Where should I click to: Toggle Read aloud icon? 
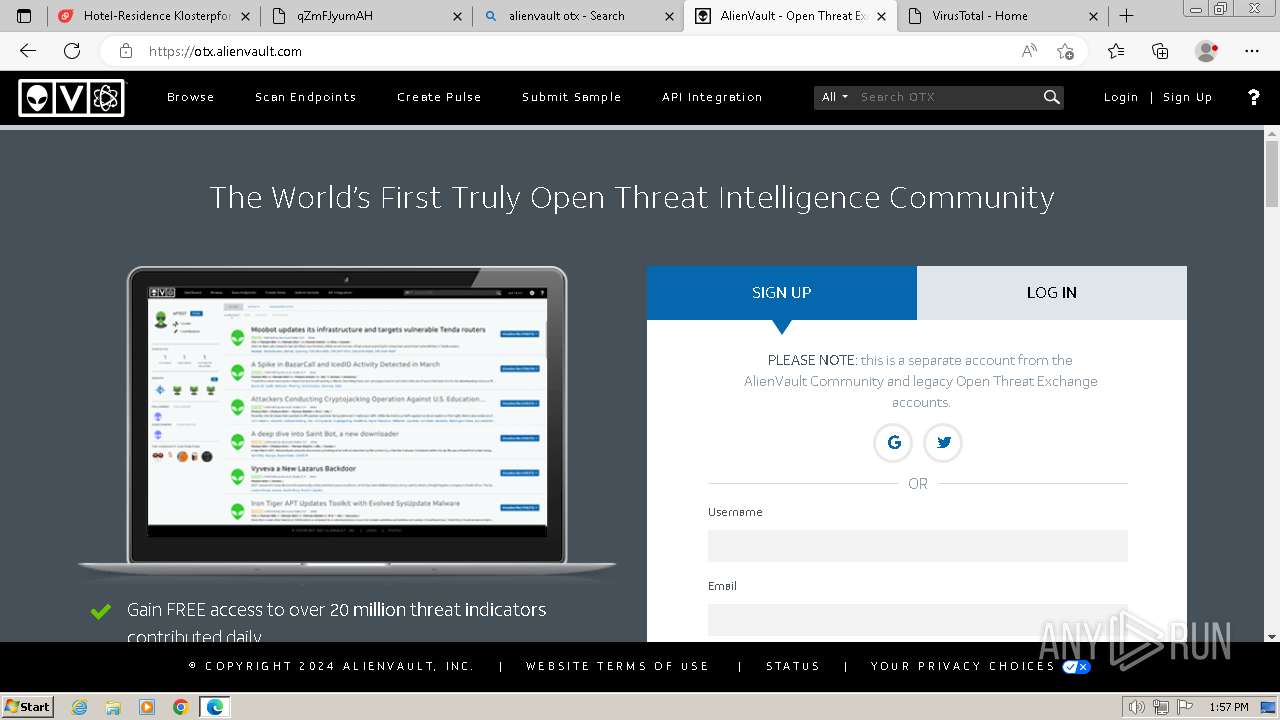coord(1029,51)
